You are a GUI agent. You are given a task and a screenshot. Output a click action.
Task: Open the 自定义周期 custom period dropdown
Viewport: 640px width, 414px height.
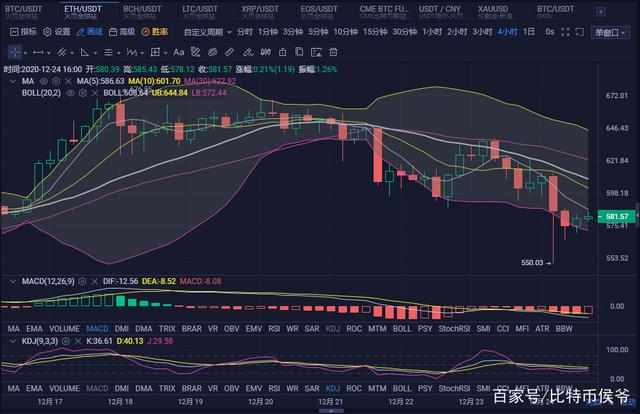pos(208,32)
